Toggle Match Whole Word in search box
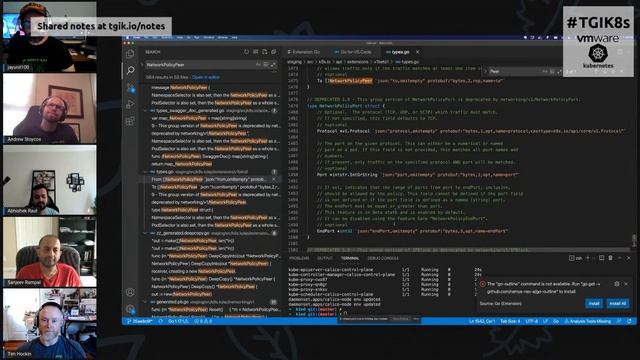The height and width of the screenshot is (360, 640). click(266, 64)
